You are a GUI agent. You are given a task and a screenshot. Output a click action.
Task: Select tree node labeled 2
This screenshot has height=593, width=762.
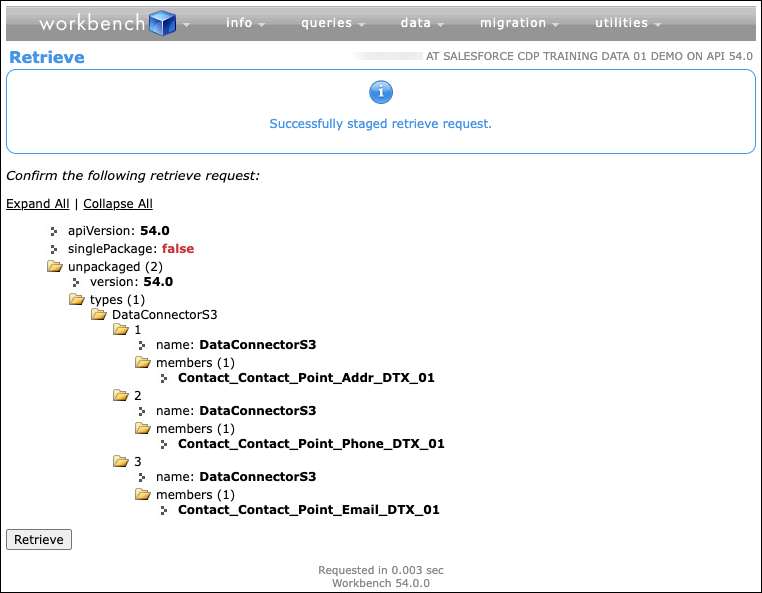138,395
